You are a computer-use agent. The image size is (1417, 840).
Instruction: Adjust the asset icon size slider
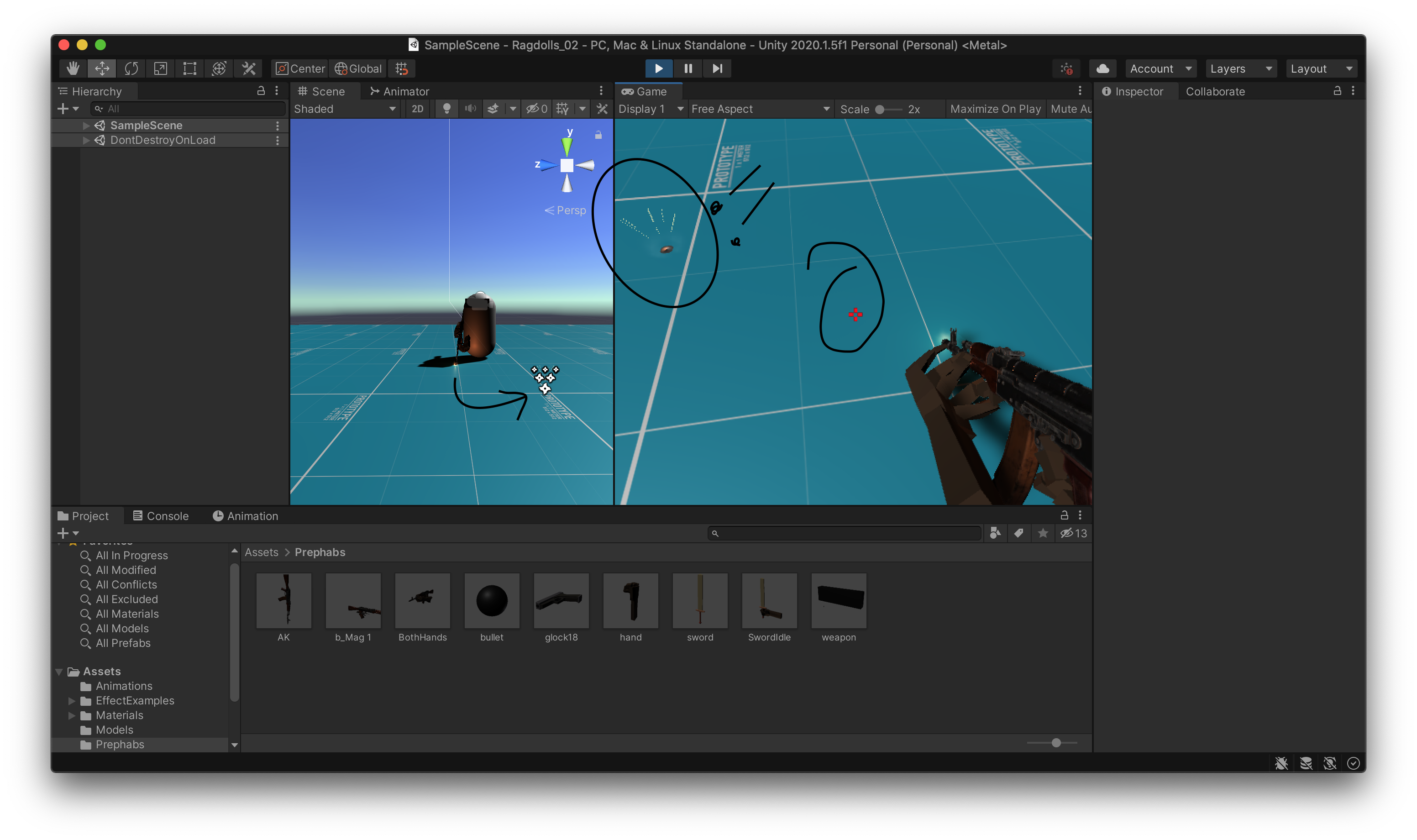coord(1053,743)
